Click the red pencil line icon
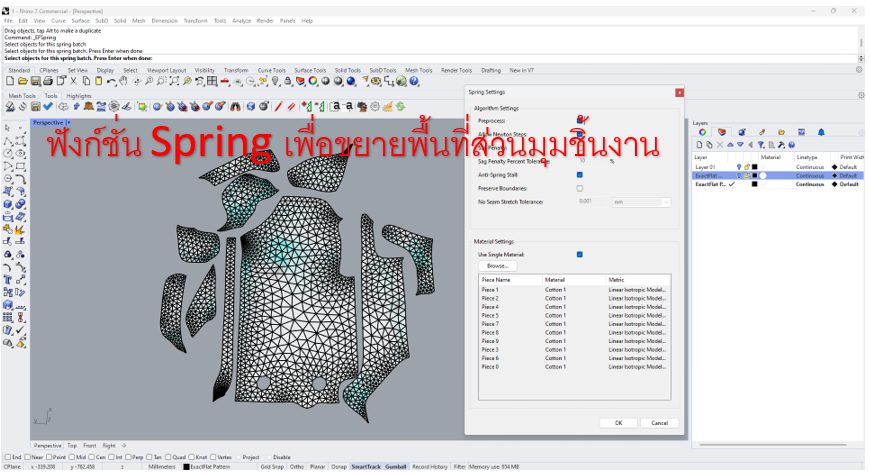The image size is (870, 475). [x=278, y=107]
